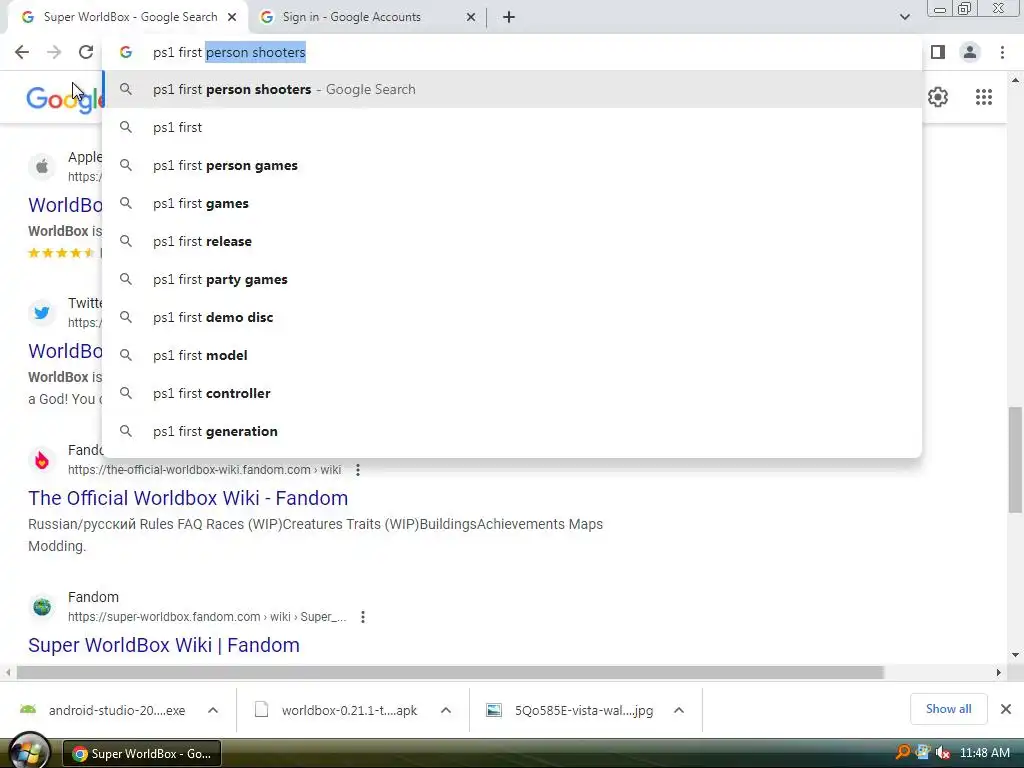Choose the plain "ps1 first" suggestion
This screenshot has width=1024, height=768.
coord(512,127)
